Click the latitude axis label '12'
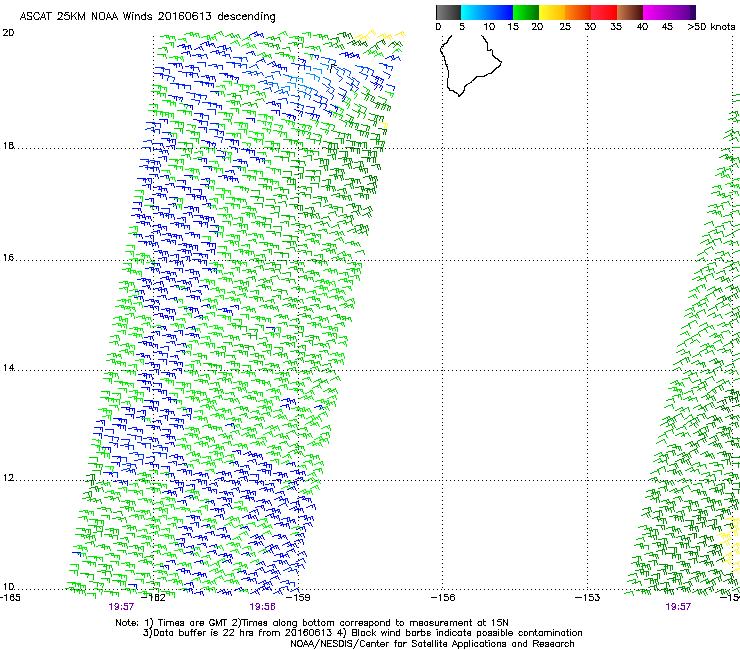740x650 pixels. point(8,478)
